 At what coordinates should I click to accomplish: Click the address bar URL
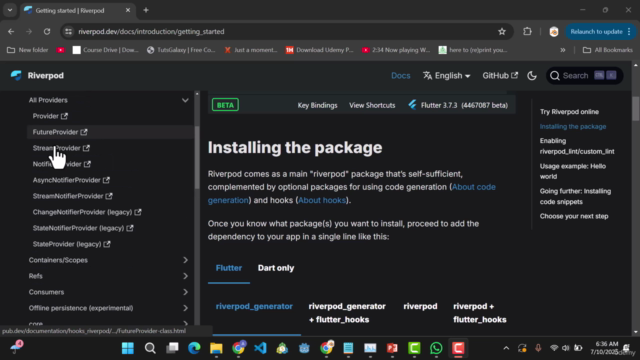pyautogui.click(x=151, y=31)
